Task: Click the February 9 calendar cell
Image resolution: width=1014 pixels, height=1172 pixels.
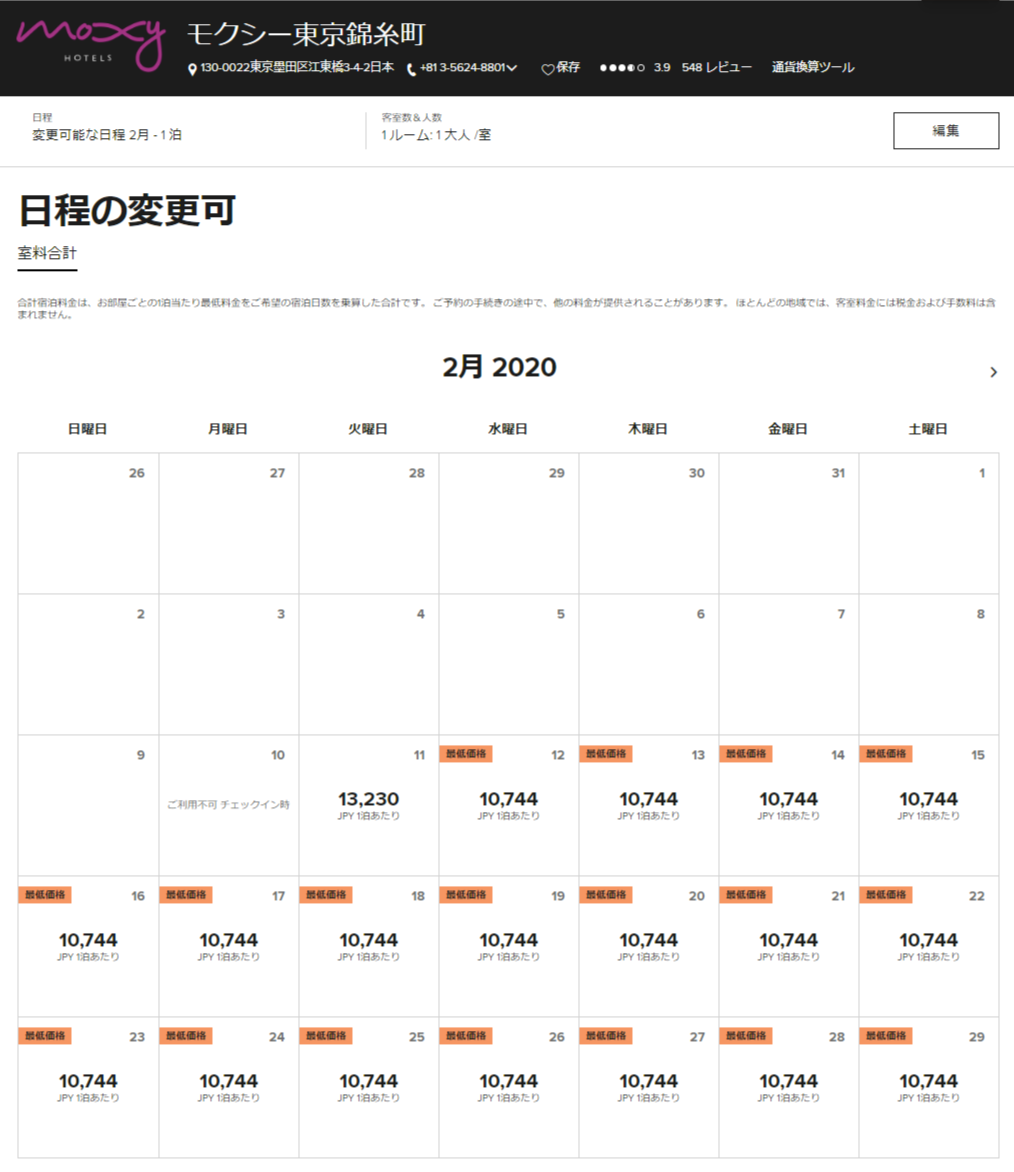Action: (88, 805)
